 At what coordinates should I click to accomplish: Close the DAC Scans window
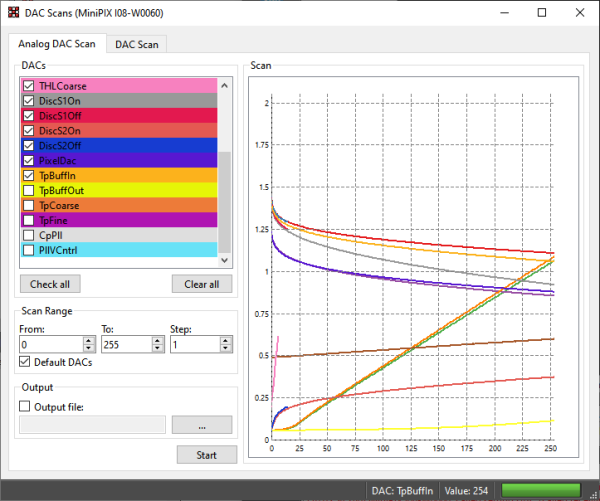(580, 13)
